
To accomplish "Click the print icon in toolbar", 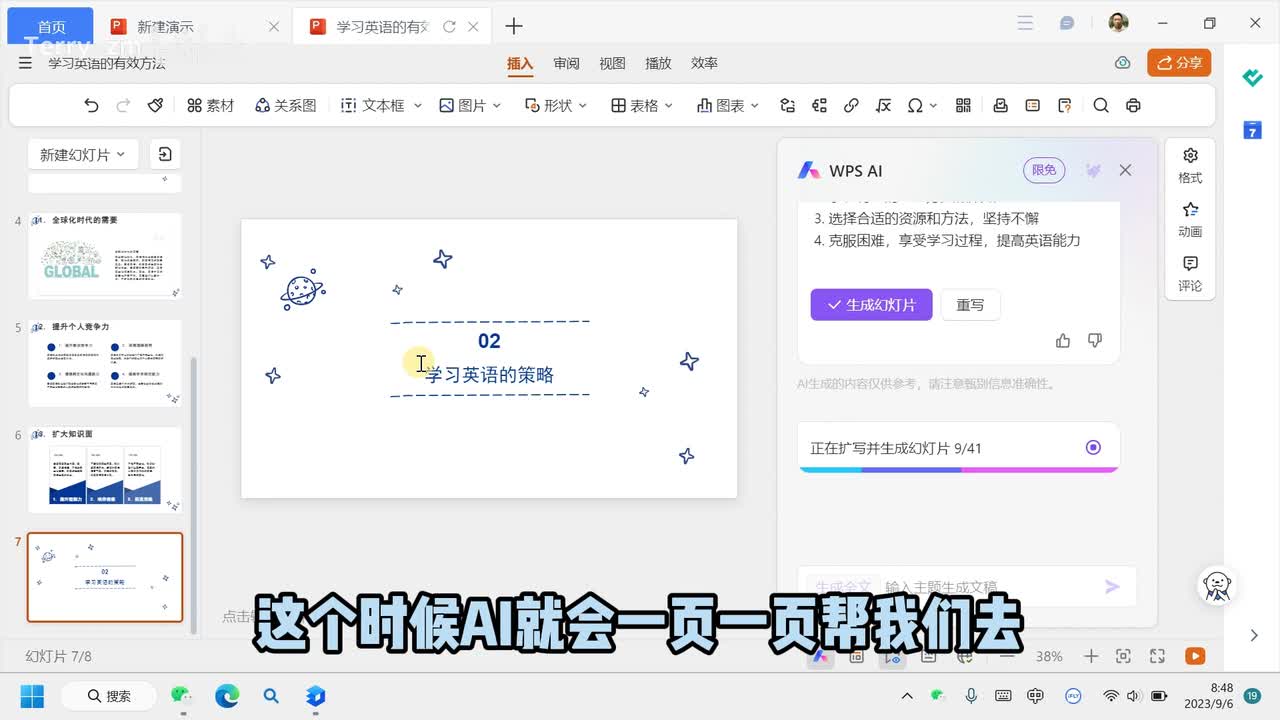I will [x=1133, y=105].
